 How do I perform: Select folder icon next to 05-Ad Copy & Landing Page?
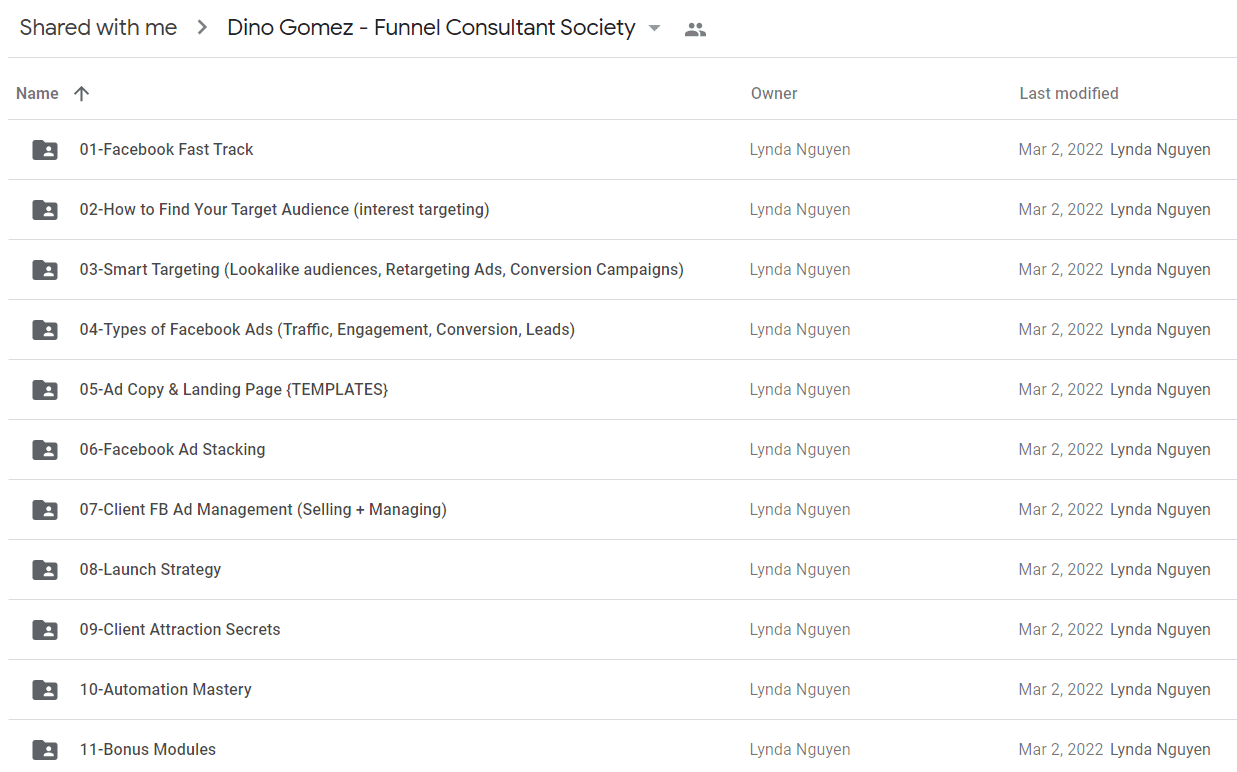tap(45, 390)
